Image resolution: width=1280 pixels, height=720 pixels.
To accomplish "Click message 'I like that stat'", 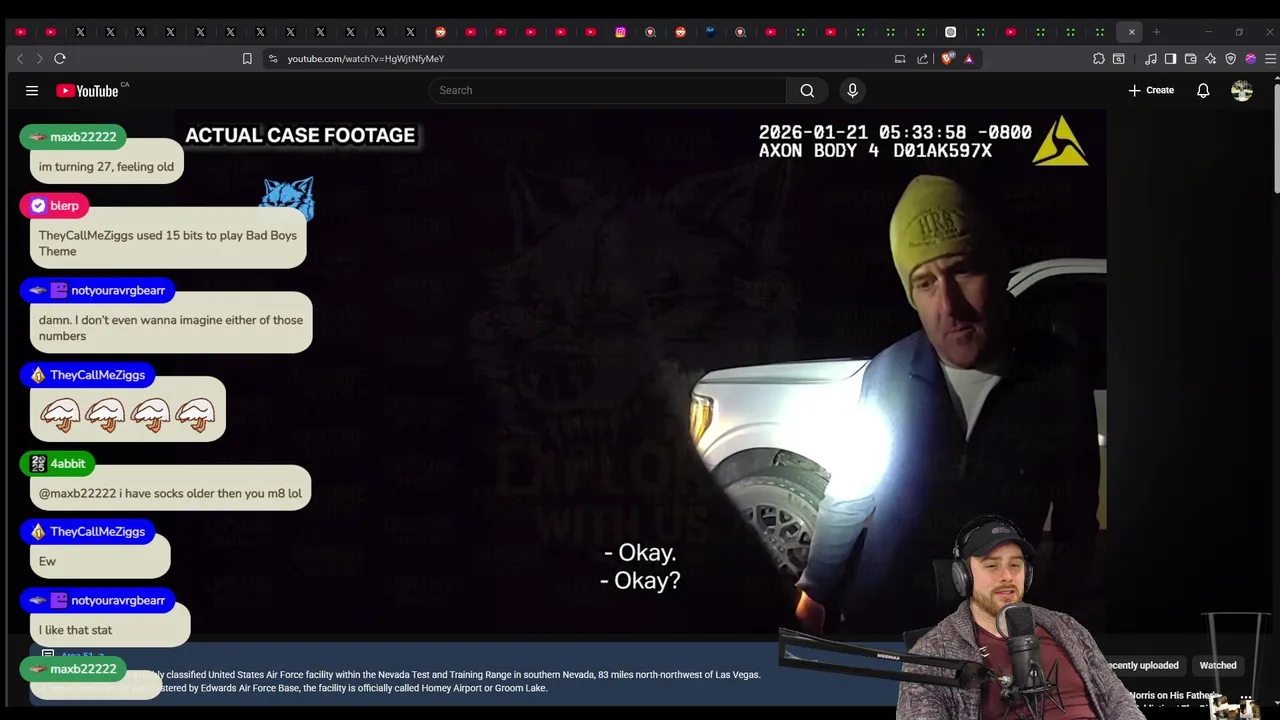I will pyautogui.click(x=75, y=630).
